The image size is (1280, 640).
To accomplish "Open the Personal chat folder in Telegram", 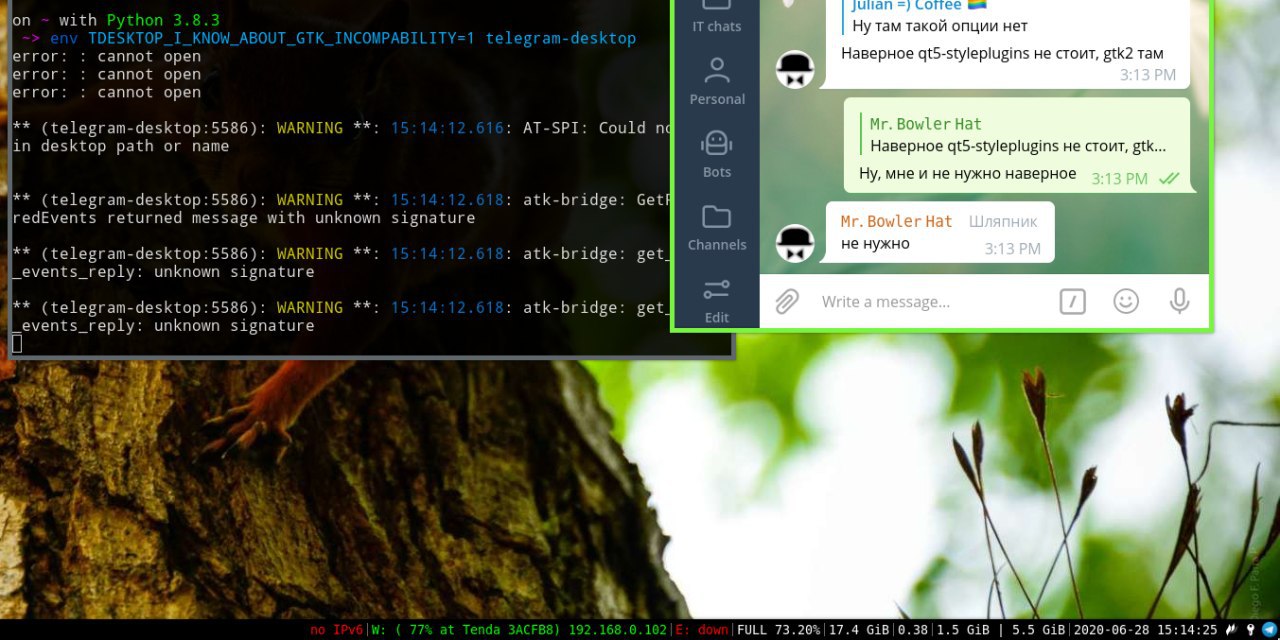I will tap(717, 81).
